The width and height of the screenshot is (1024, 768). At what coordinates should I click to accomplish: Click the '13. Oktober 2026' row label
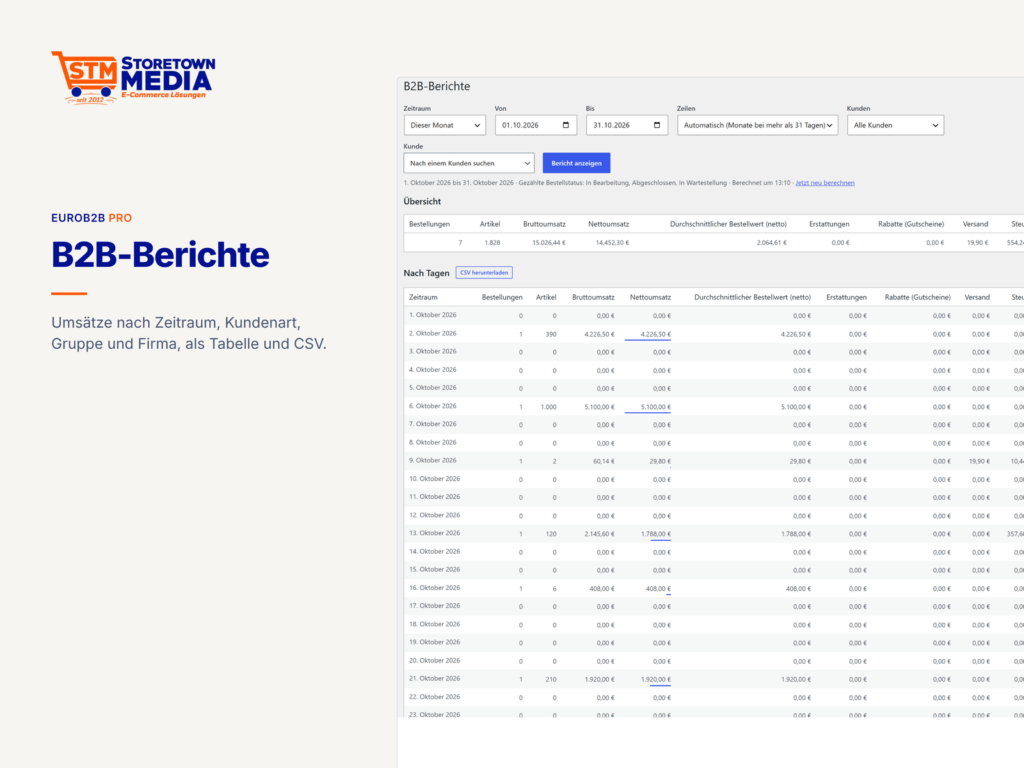434,534
